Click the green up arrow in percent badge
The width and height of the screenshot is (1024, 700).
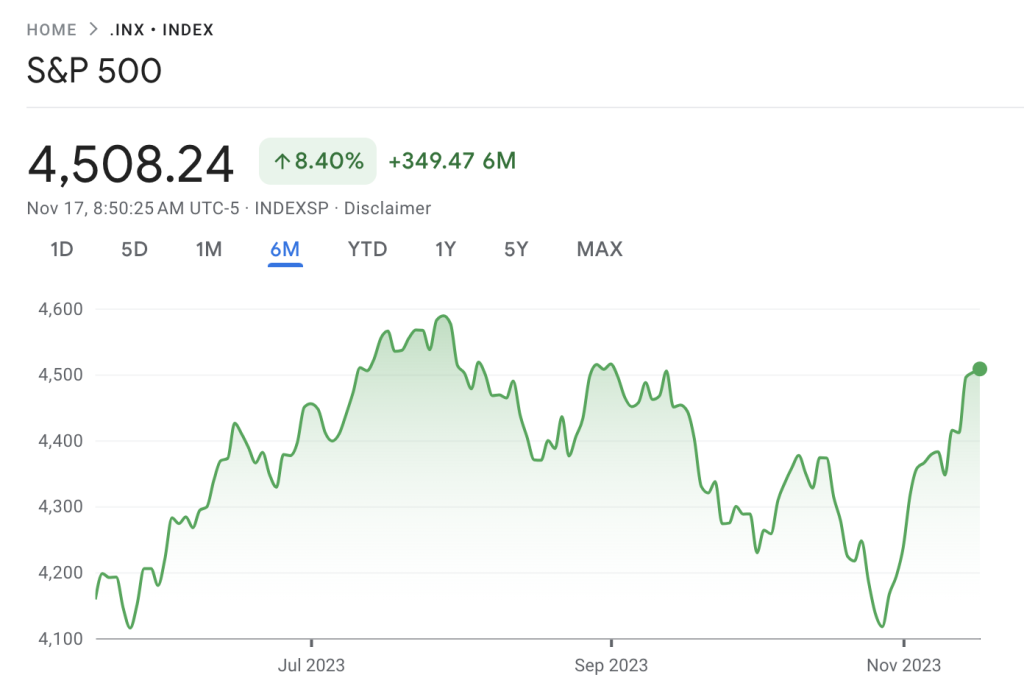[281, 161]
